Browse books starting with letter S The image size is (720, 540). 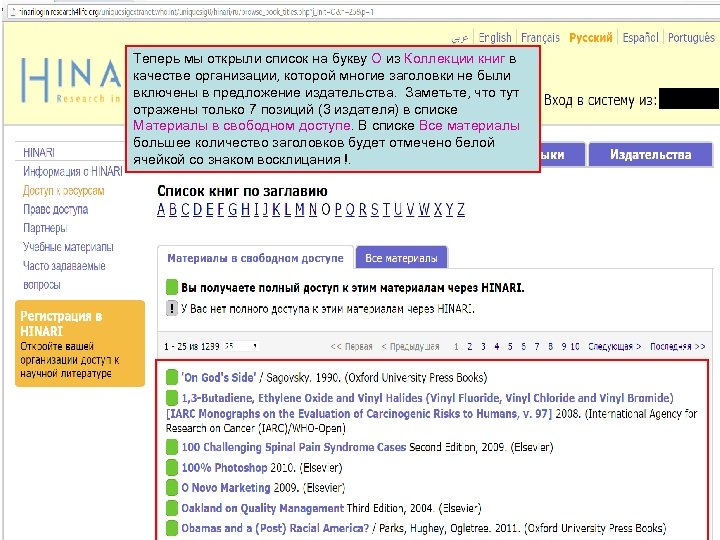point(375,209)
